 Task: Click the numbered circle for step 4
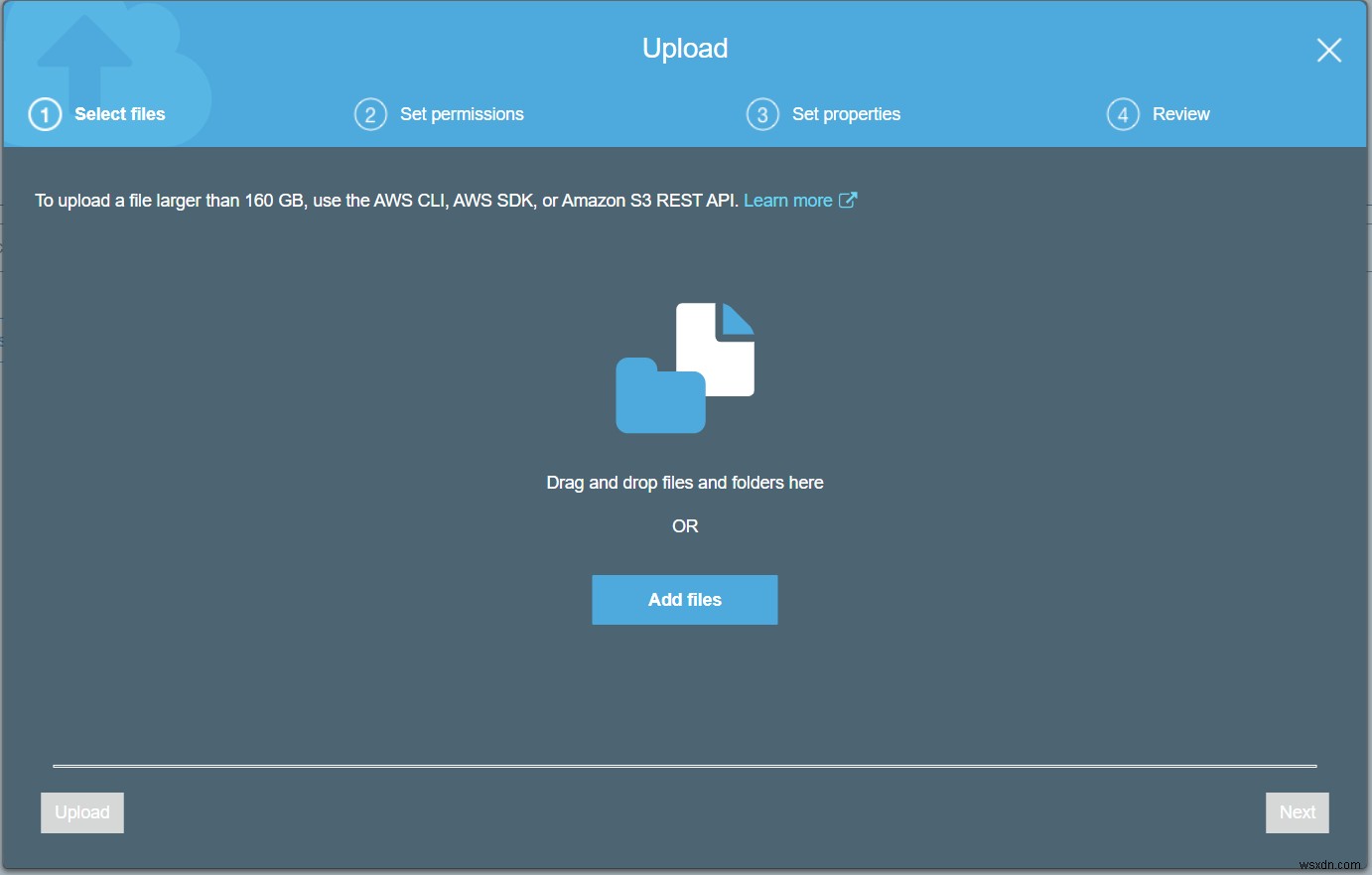tap(1122, 114)
